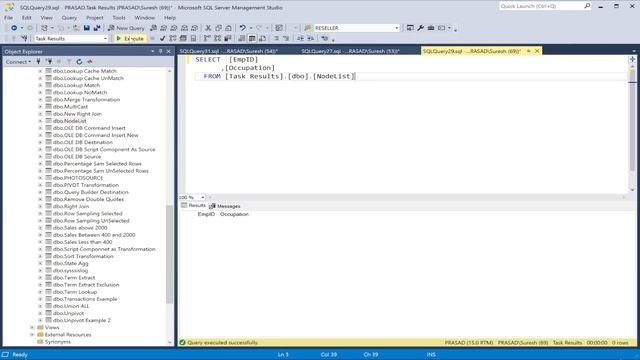The image size is (640, 360).
Task: Pin the Object Explorer auto-hide icon
Action: click(160, 51)
